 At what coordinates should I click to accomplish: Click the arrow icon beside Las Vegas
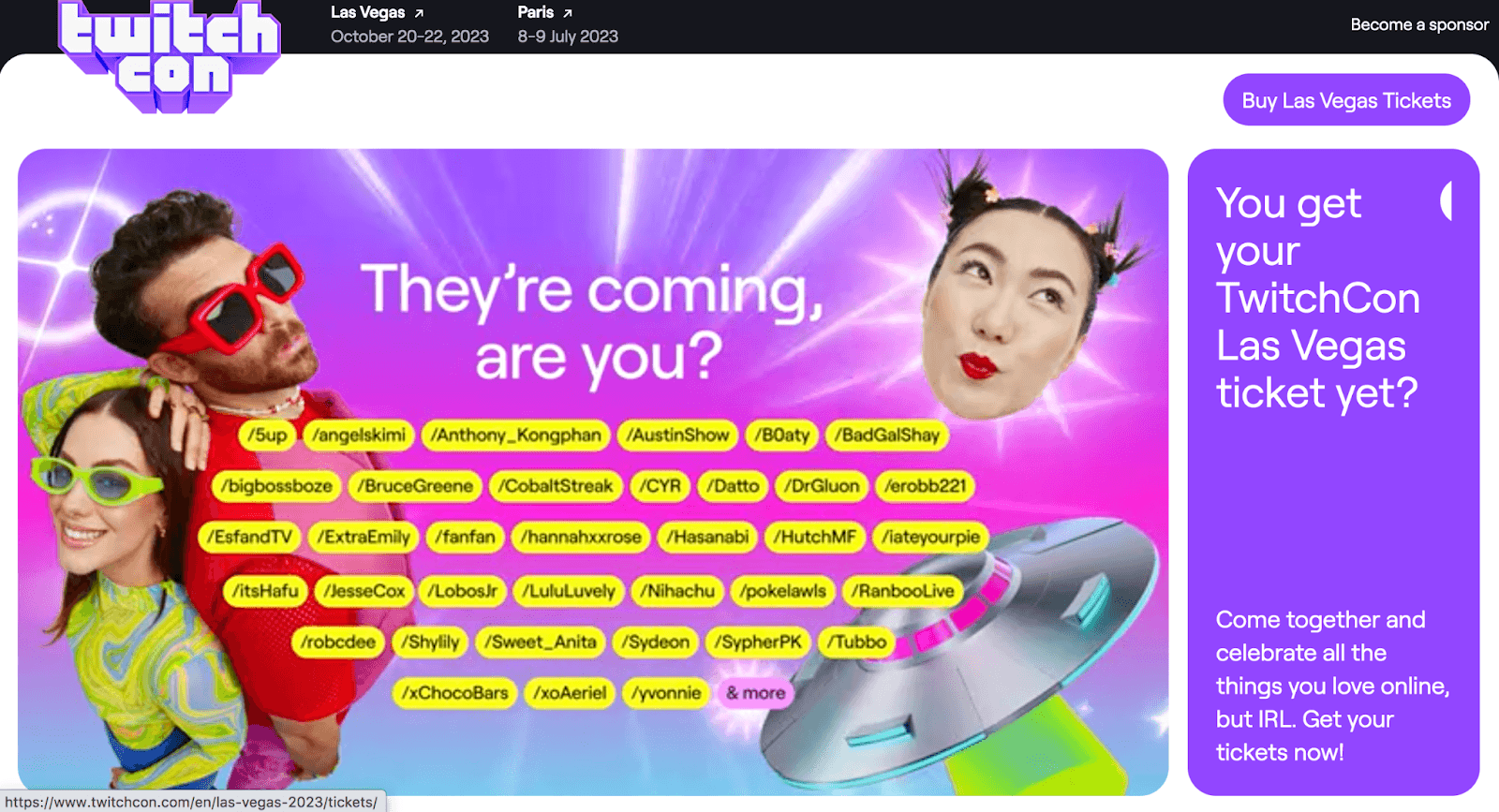pos(419,13)
